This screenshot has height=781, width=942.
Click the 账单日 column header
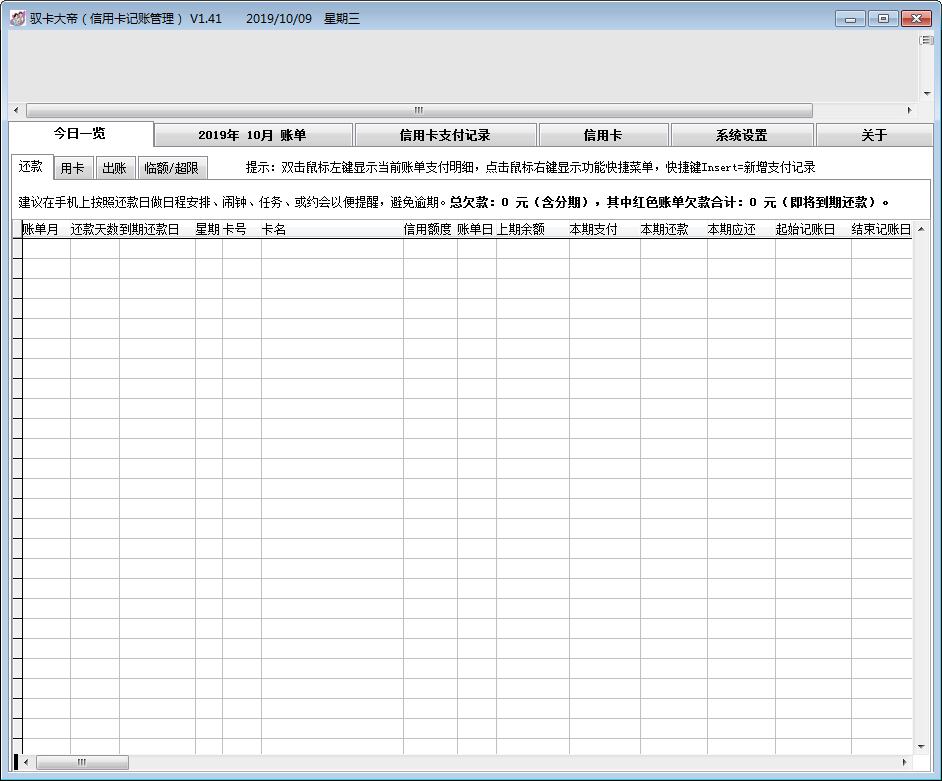475,229
